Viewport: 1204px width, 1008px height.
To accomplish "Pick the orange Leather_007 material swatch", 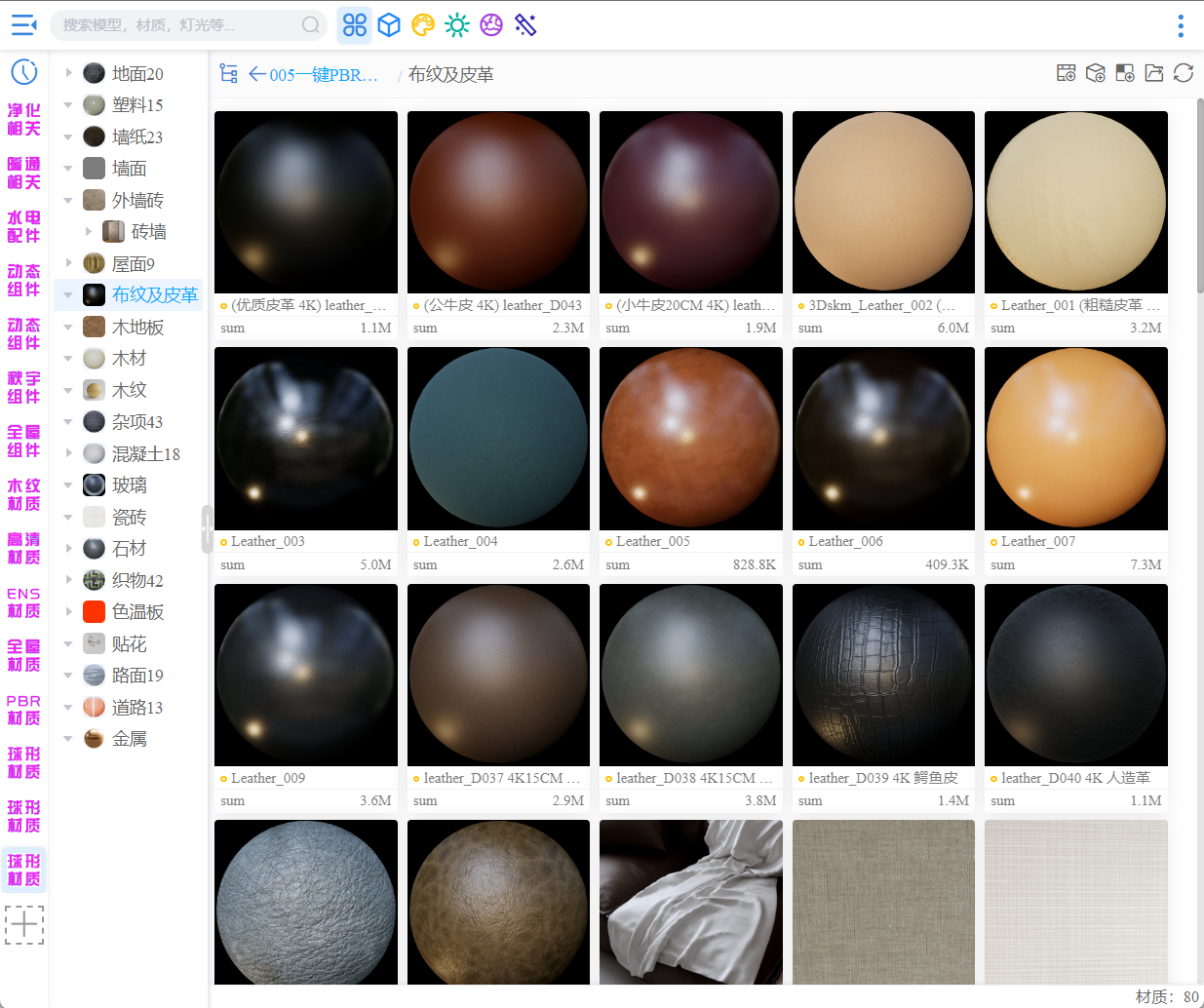I will click(1075, 439).
